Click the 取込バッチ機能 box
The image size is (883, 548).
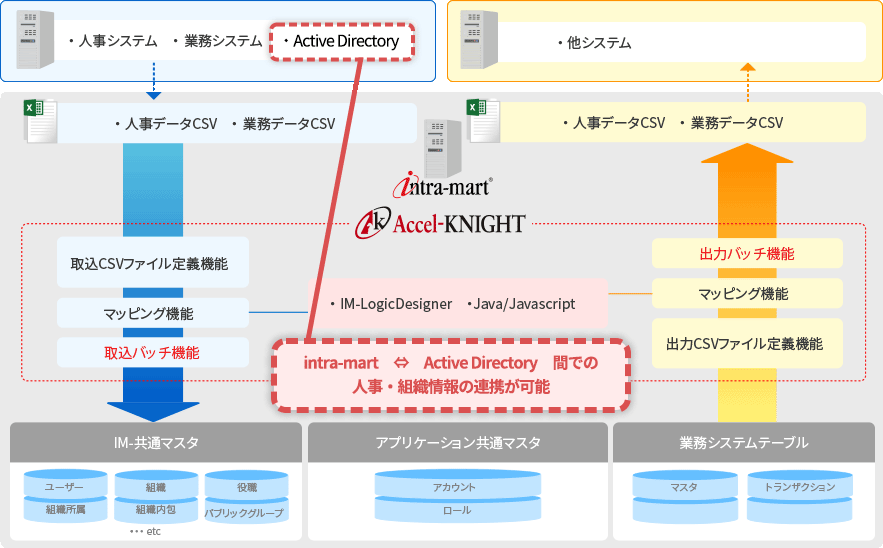pyautogui.click(x=153, y=353)
